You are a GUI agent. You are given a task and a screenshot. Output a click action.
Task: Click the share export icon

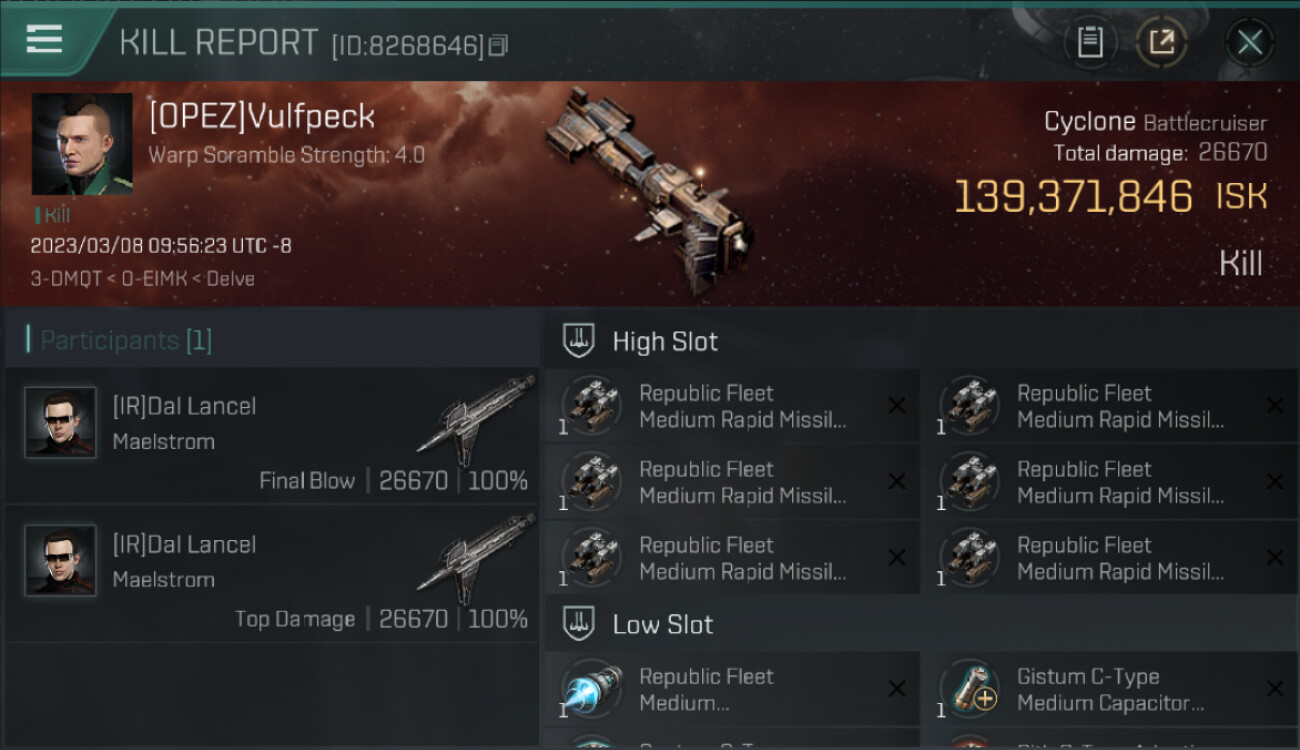coord(1161,42)
